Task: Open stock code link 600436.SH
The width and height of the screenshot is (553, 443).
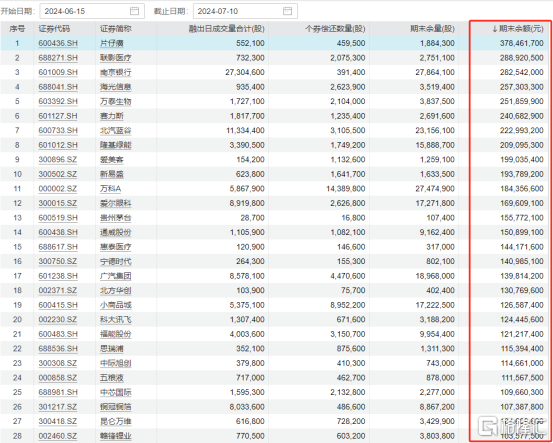Action: pyautogui.click(x=58, y=43)
